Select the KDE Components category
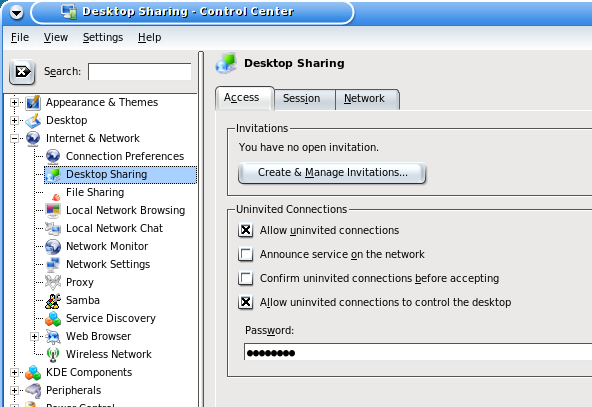 tap(89, 372)
